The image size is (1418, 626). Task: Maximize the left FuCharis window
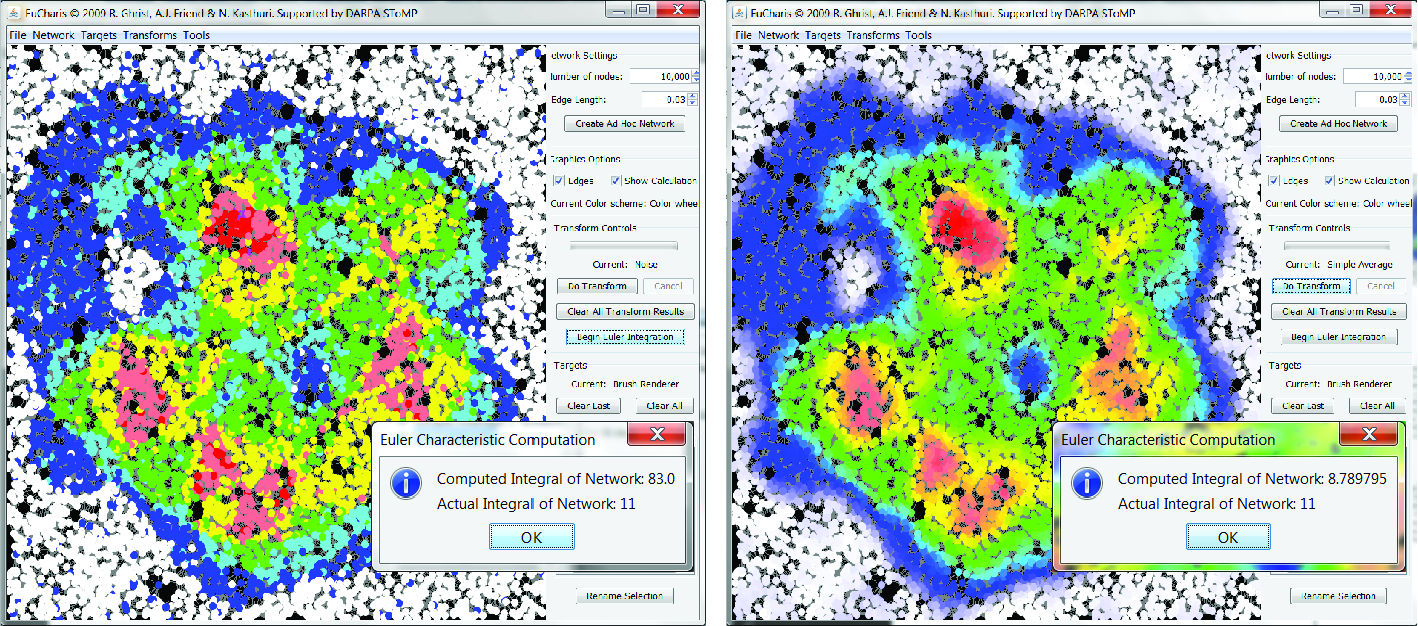[643, 10]
